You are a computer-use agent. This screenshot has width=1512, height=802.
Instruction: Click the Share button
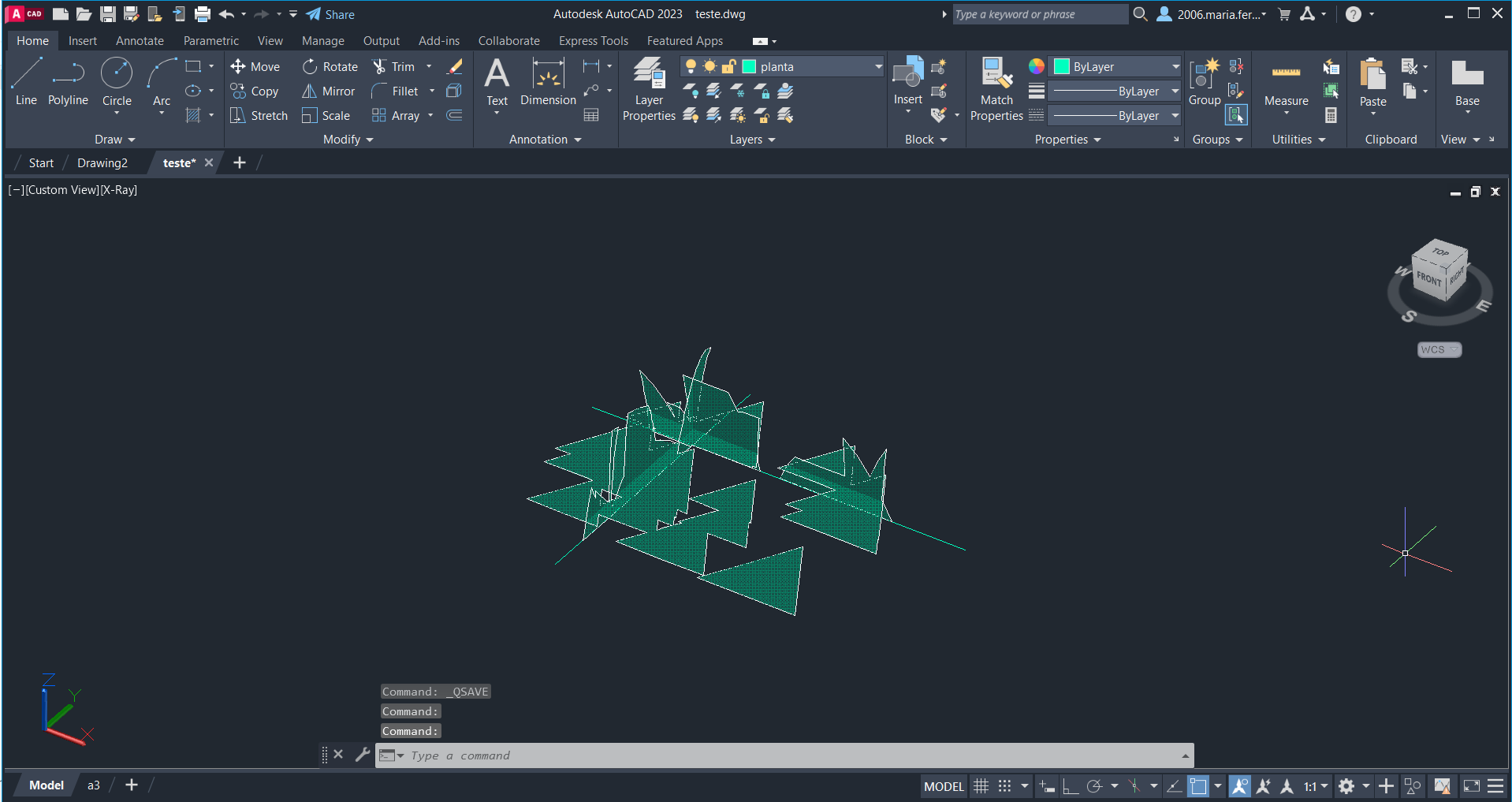point(330,14)
